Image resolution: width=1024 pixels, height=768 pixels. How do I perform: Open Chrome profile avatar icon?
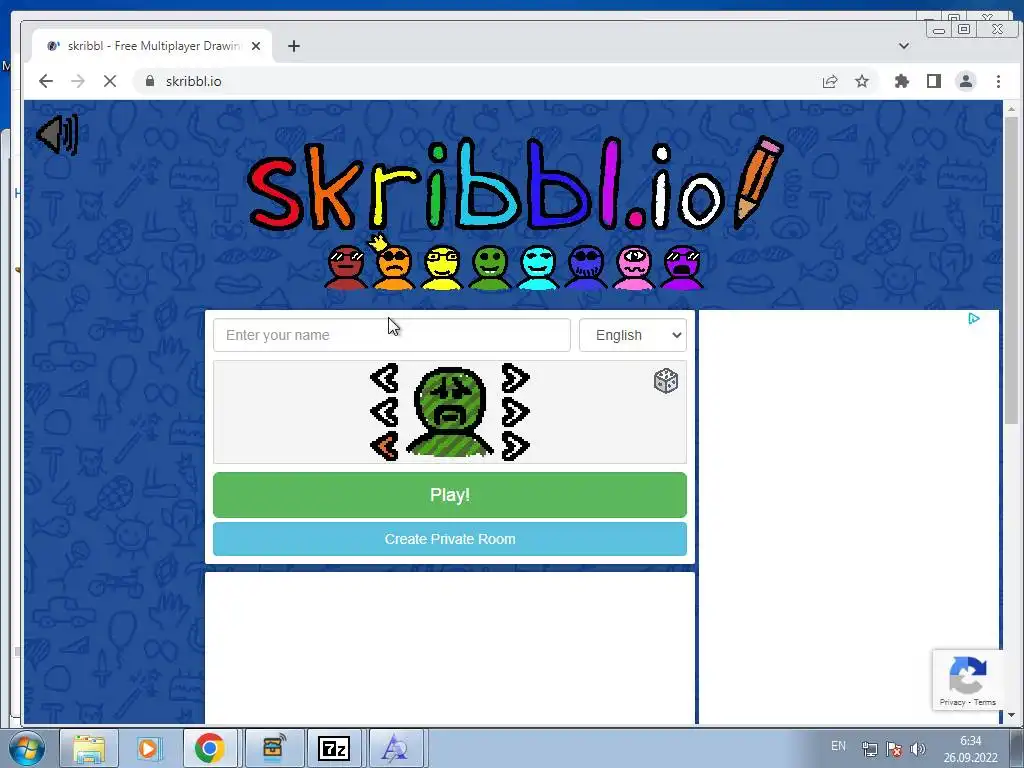966,81
